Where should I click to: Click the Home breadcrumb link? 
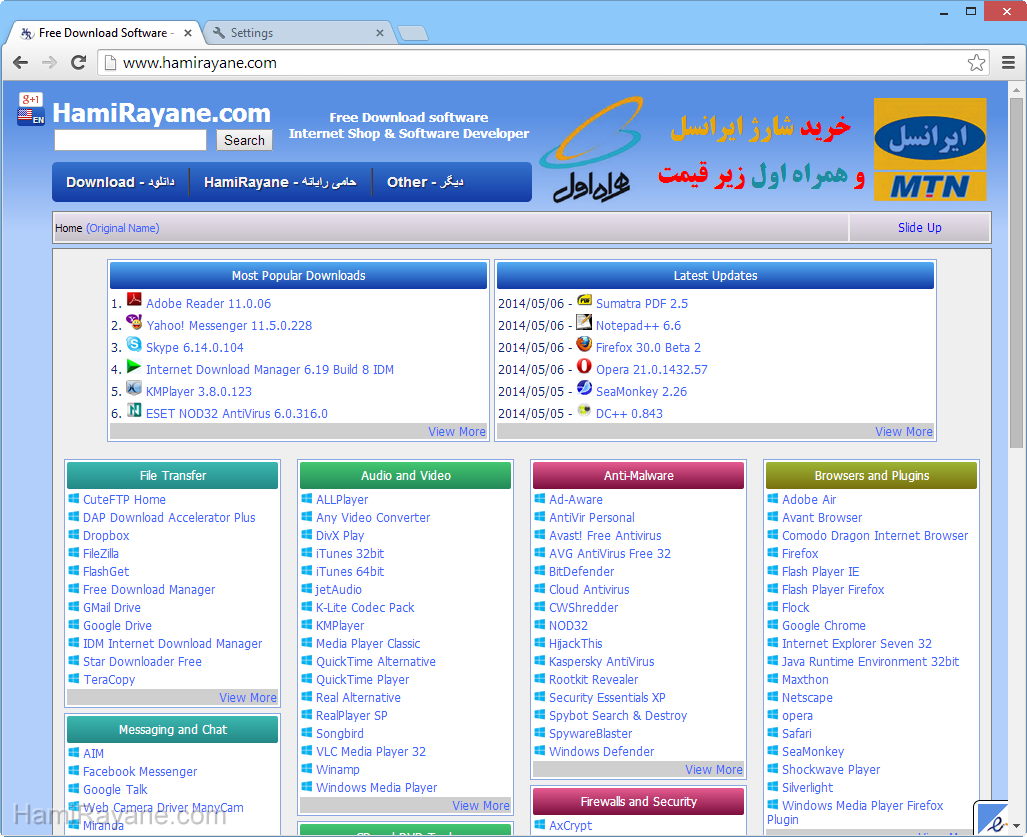(69, 228)
